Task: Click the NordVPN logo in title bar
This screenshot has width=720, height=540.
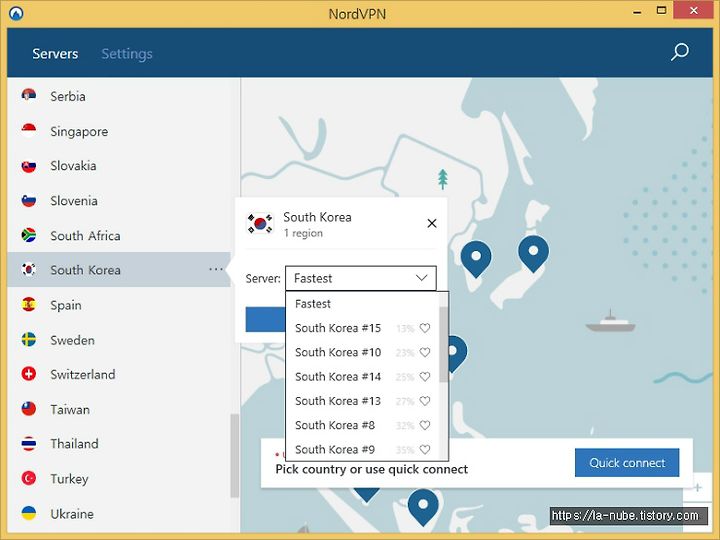Action: click(16, 13)
